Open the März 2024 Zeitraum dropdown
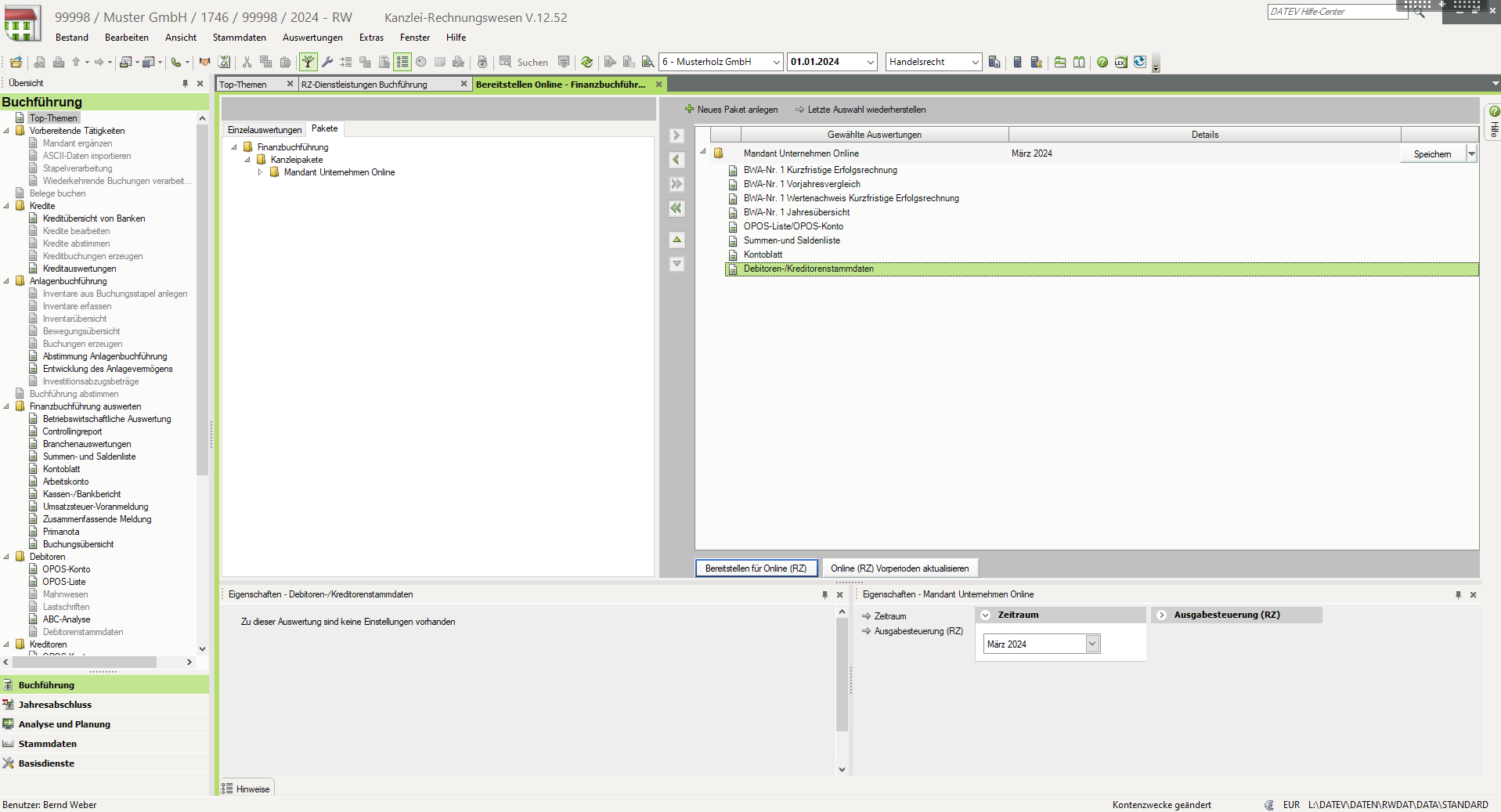Viewport: 1501px width, 812px height. (1092, 644)
